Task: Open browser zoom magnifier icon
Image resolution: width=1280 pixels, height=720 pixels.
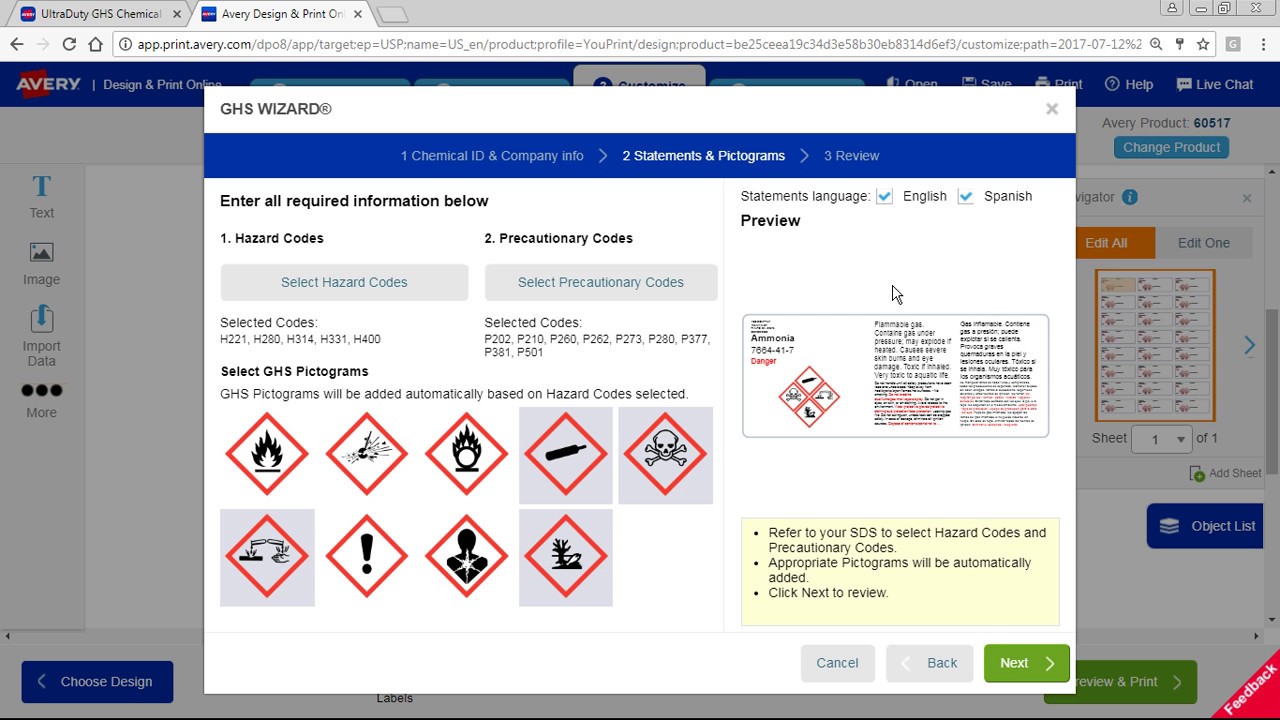Action: click(1156, 44)
